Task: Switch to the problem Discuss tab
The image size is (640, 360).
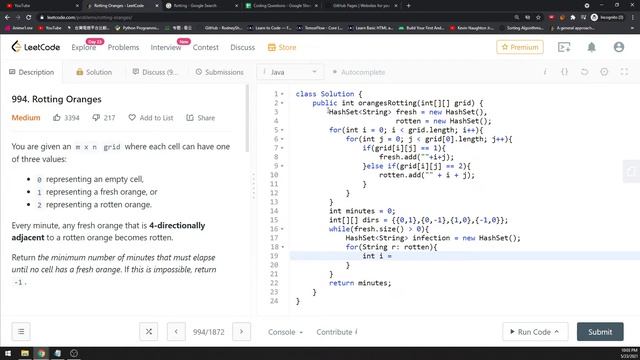Action: (155, 72)
